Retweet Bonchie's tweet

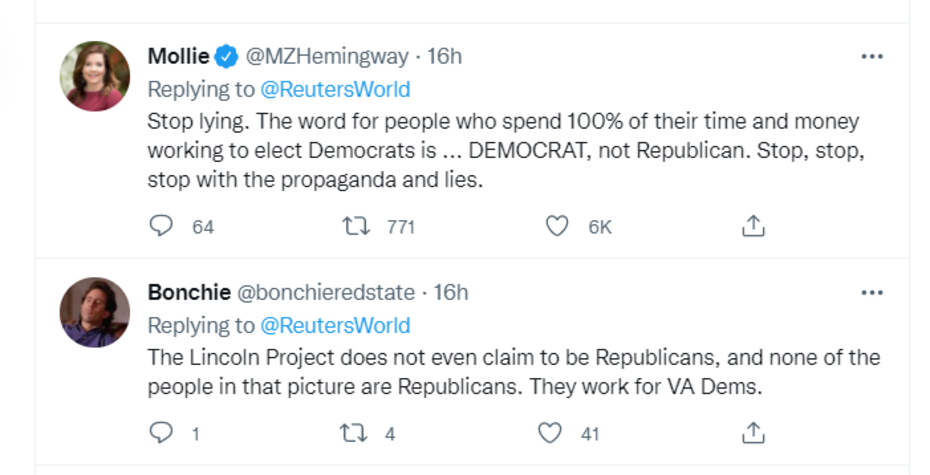click(356, 433)
